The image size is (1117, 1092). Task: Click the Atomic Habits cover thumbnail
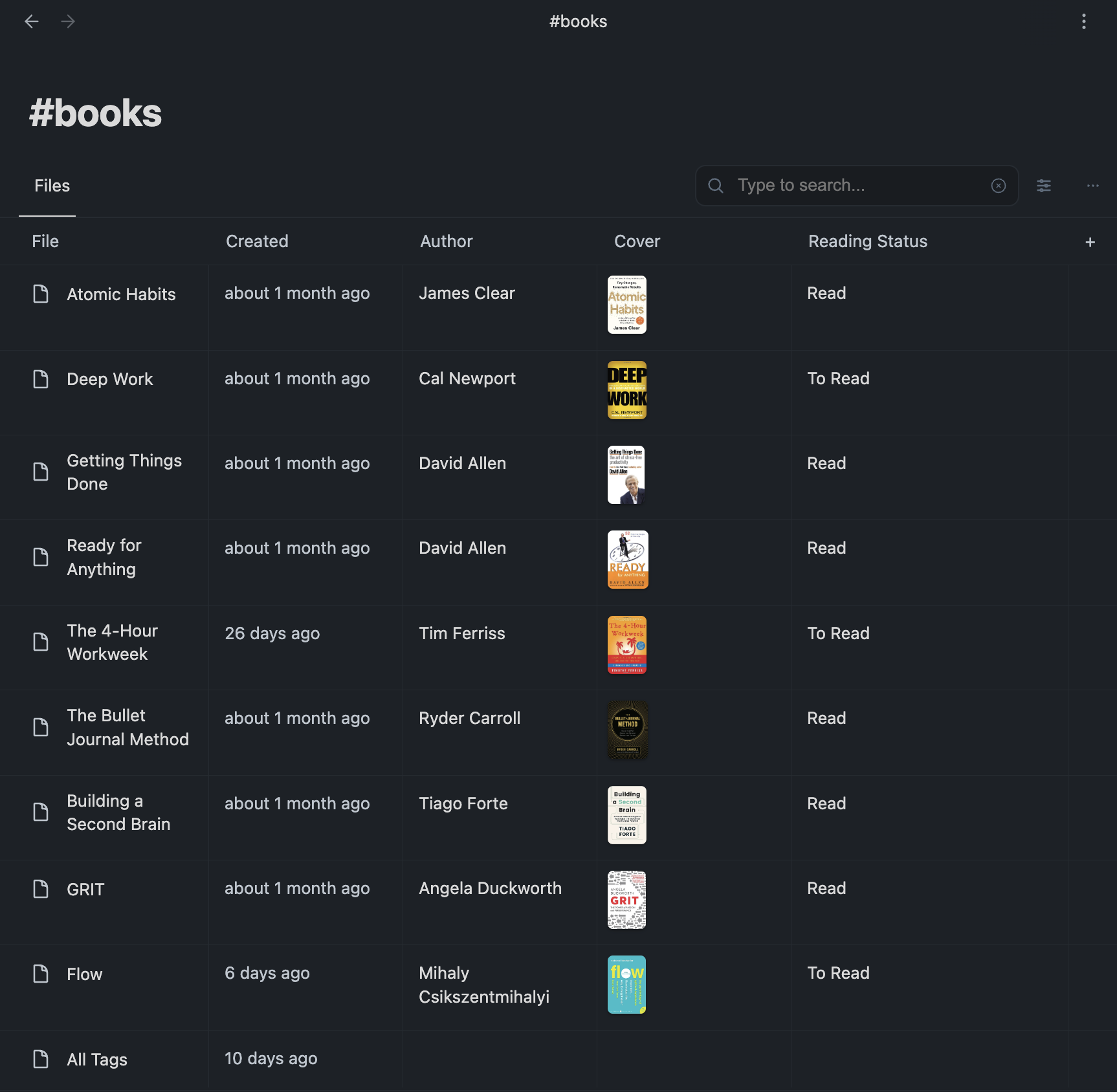point(627,305)
